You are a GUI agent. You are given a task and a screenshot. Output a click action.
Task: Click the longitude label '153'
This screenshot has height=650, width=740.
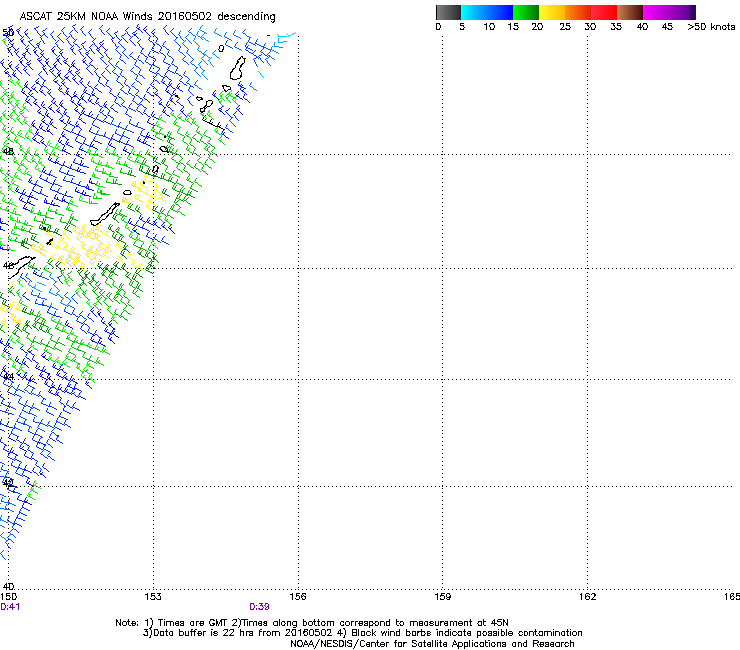click(x=153, y=597)
